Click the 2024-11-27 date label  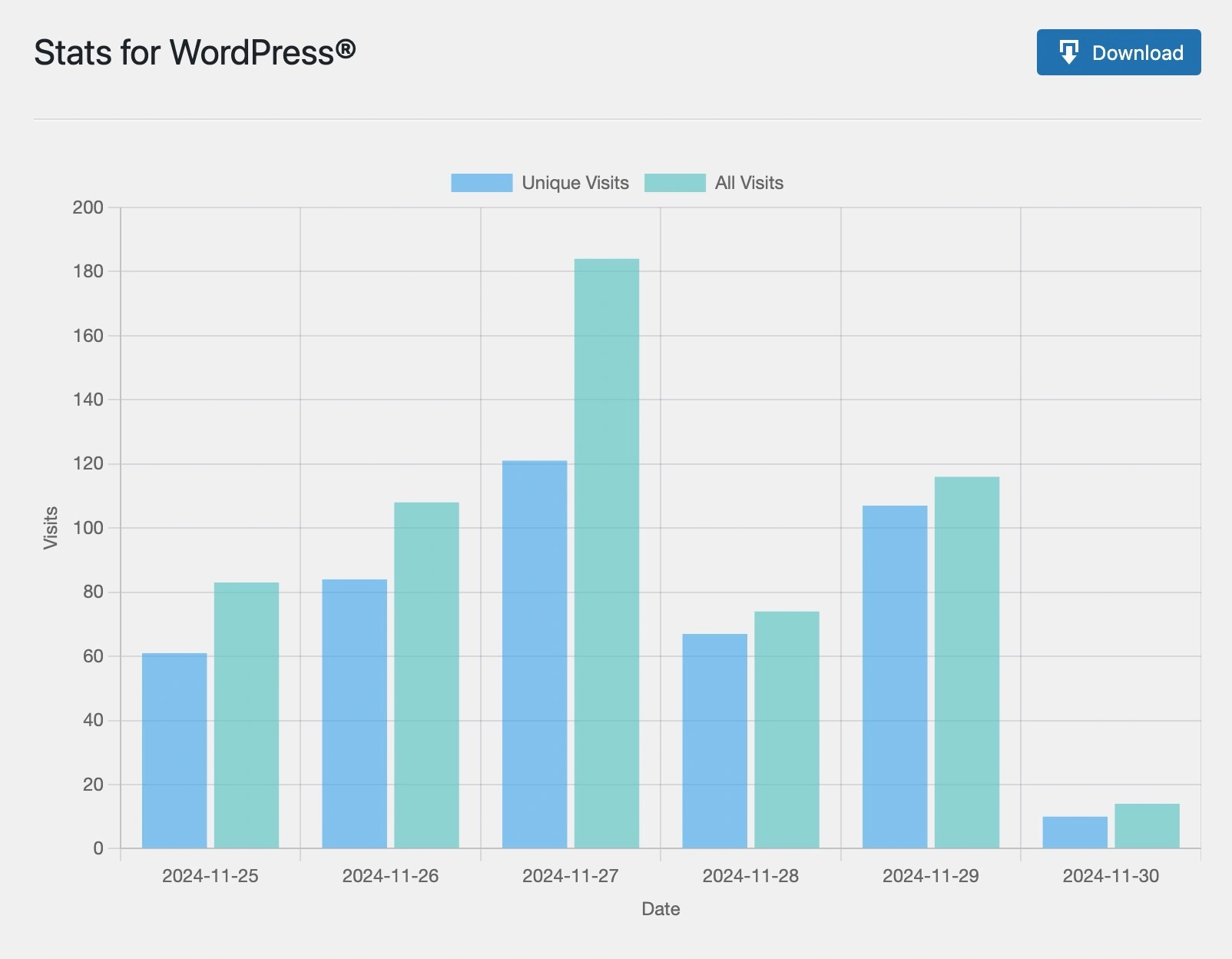[571, 876]
